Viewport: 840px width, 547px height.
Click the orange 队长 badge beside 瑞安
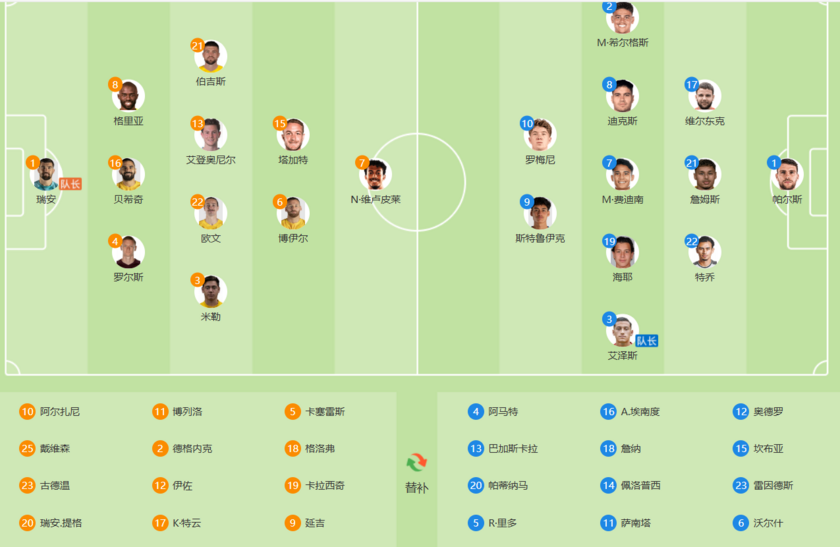point(70,184)
